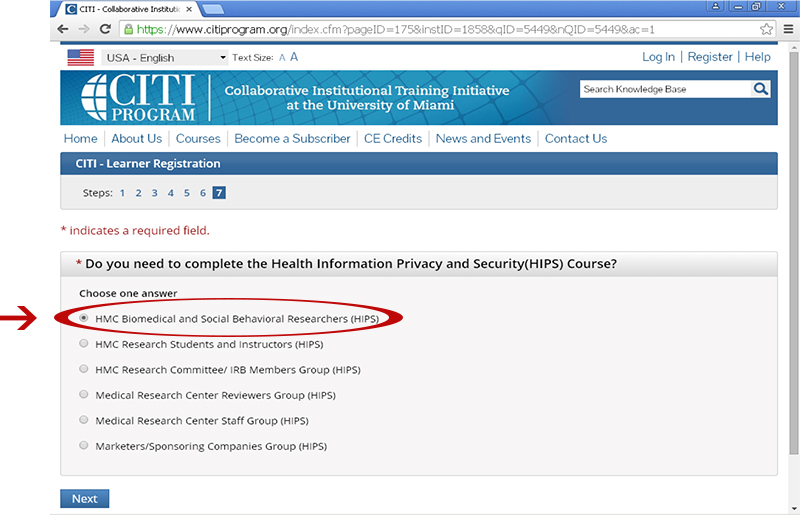Go to registration step 1
Image resolution: width=800 pixels, height=515 pixels.
point(122,193)
